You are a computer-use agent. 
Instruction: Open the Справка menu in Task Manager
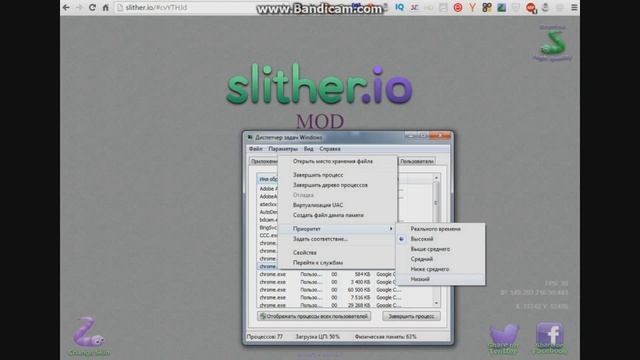click(x=330, y=149)
